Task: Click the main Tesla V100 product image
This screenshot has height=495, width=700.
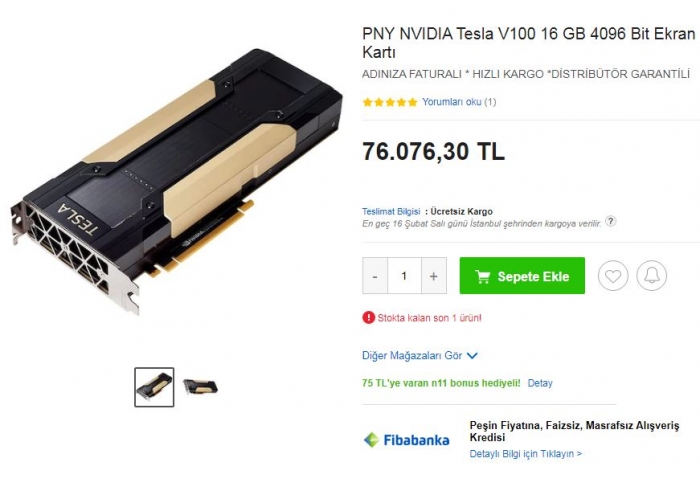Action: click(176, 181)
